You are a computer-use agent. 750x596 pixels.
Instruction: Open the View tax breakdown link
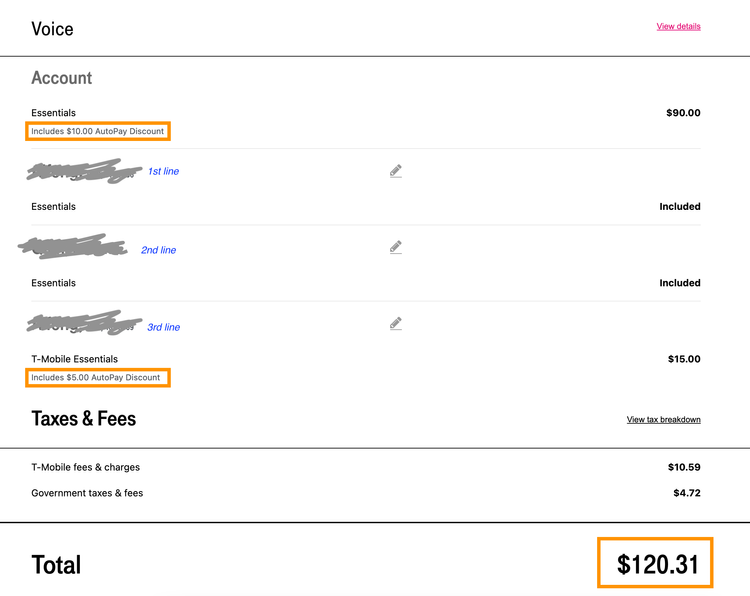pos(663,419)
